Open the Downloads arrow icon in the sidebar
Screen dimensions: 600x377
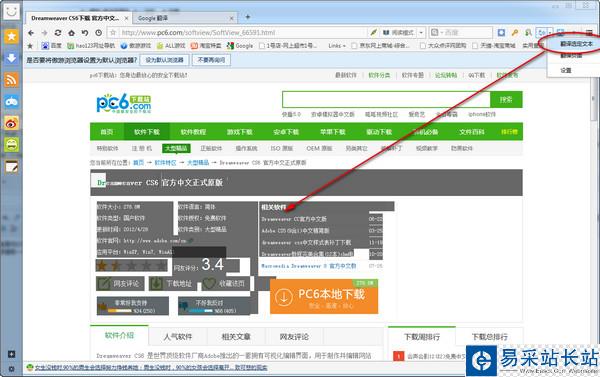[11, 58]
